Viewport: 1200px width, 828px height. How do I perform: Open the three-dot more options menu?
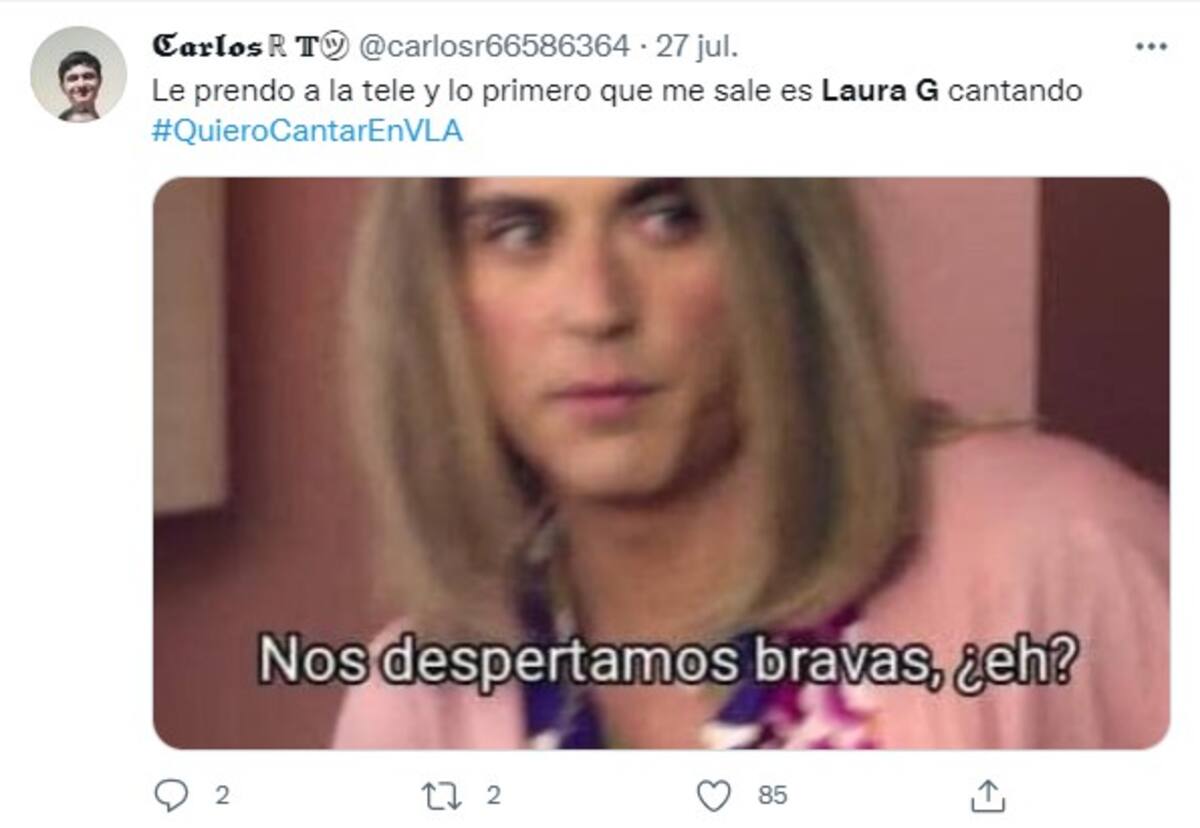(x=1151, y=46)
